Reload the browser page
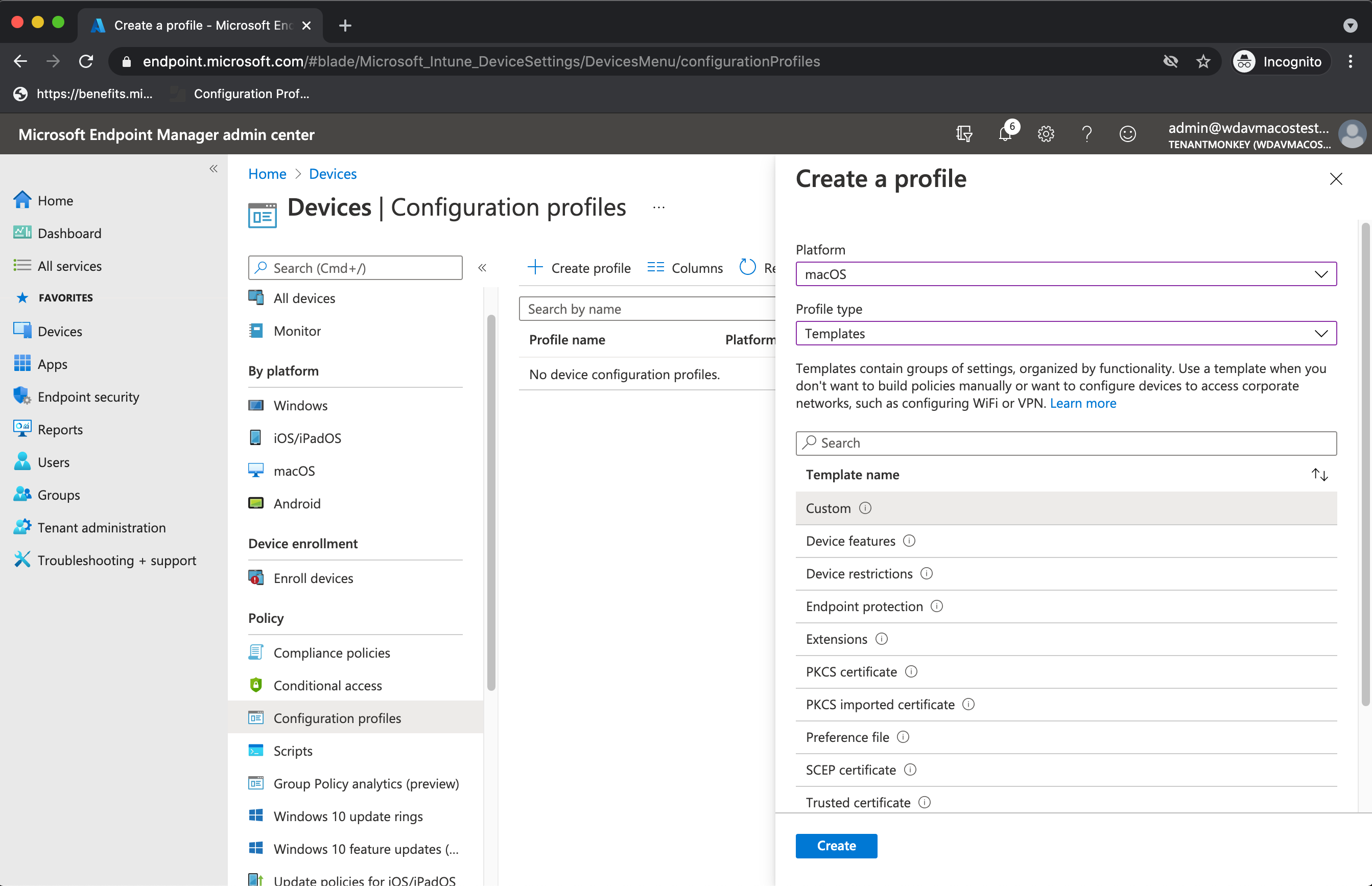 click(86, 61)
